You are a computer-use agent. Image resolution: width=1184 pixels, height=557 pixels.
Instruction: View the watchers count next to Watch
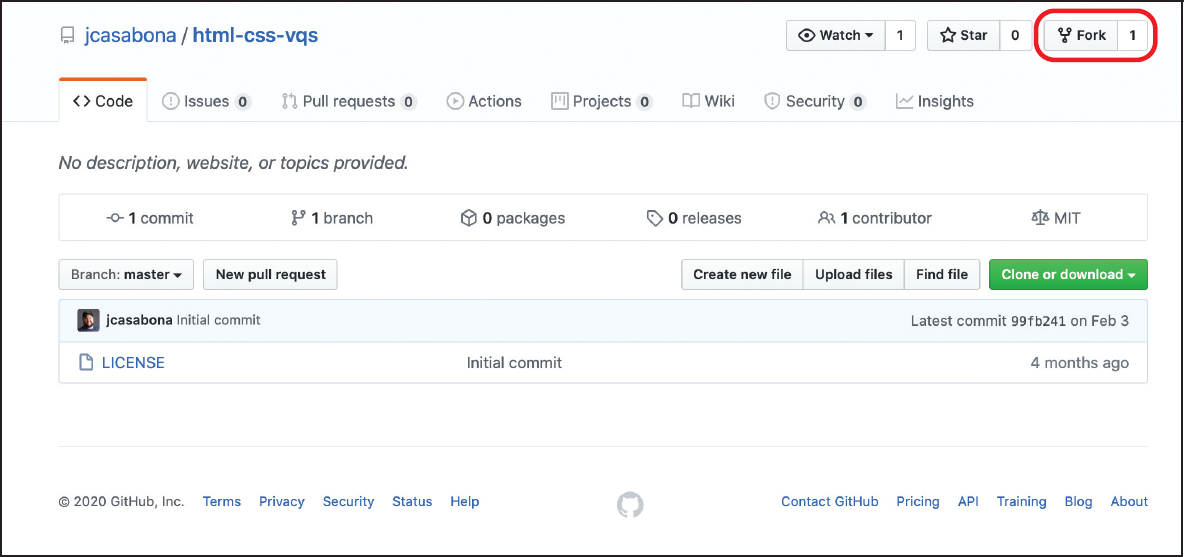click(900, 35)
